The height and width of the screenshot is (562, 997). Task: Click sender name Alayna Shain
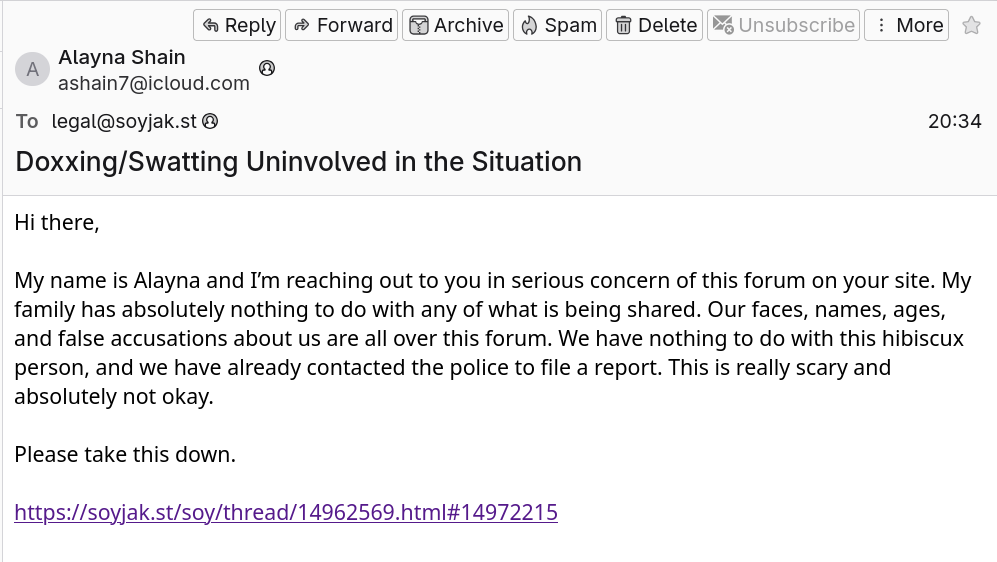pos(122,57)
